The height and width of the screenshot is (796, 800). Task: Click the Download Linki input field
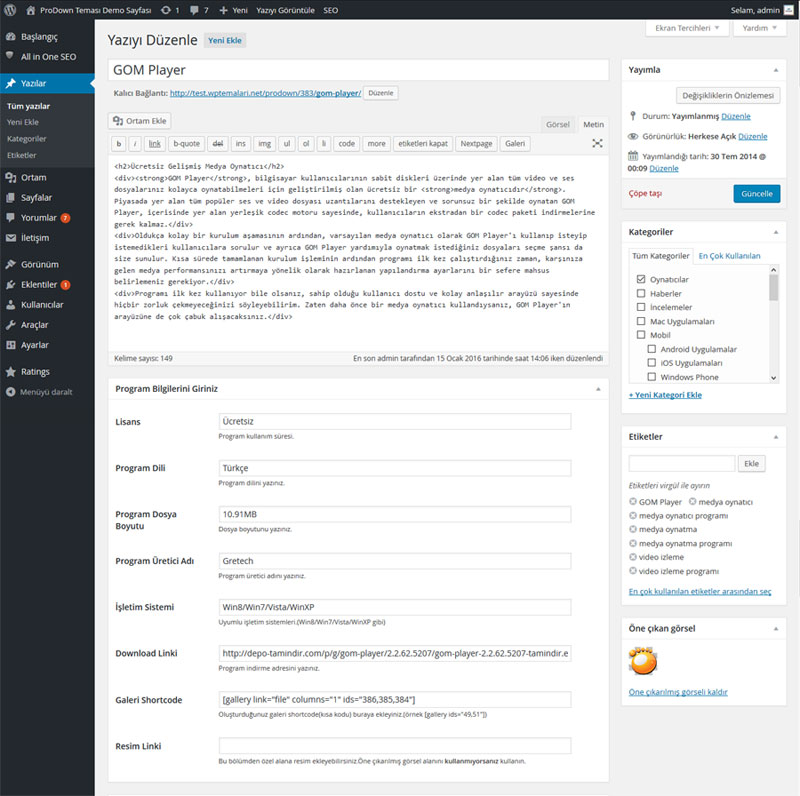point(395,653)
